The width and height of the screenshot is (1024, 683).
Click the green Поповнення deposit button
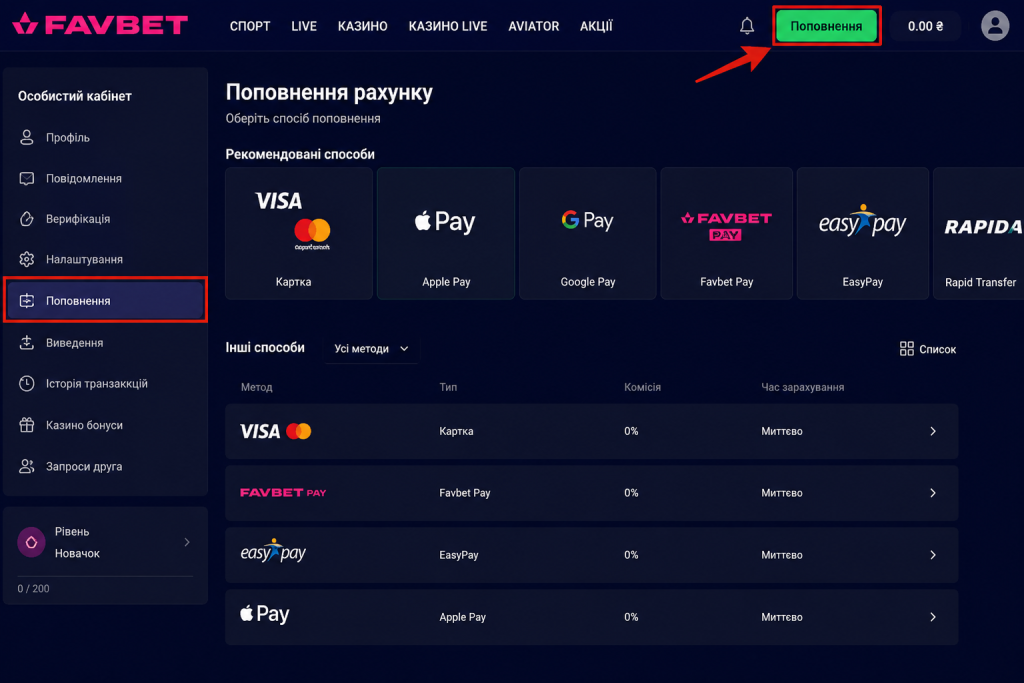tap(826, 26)
